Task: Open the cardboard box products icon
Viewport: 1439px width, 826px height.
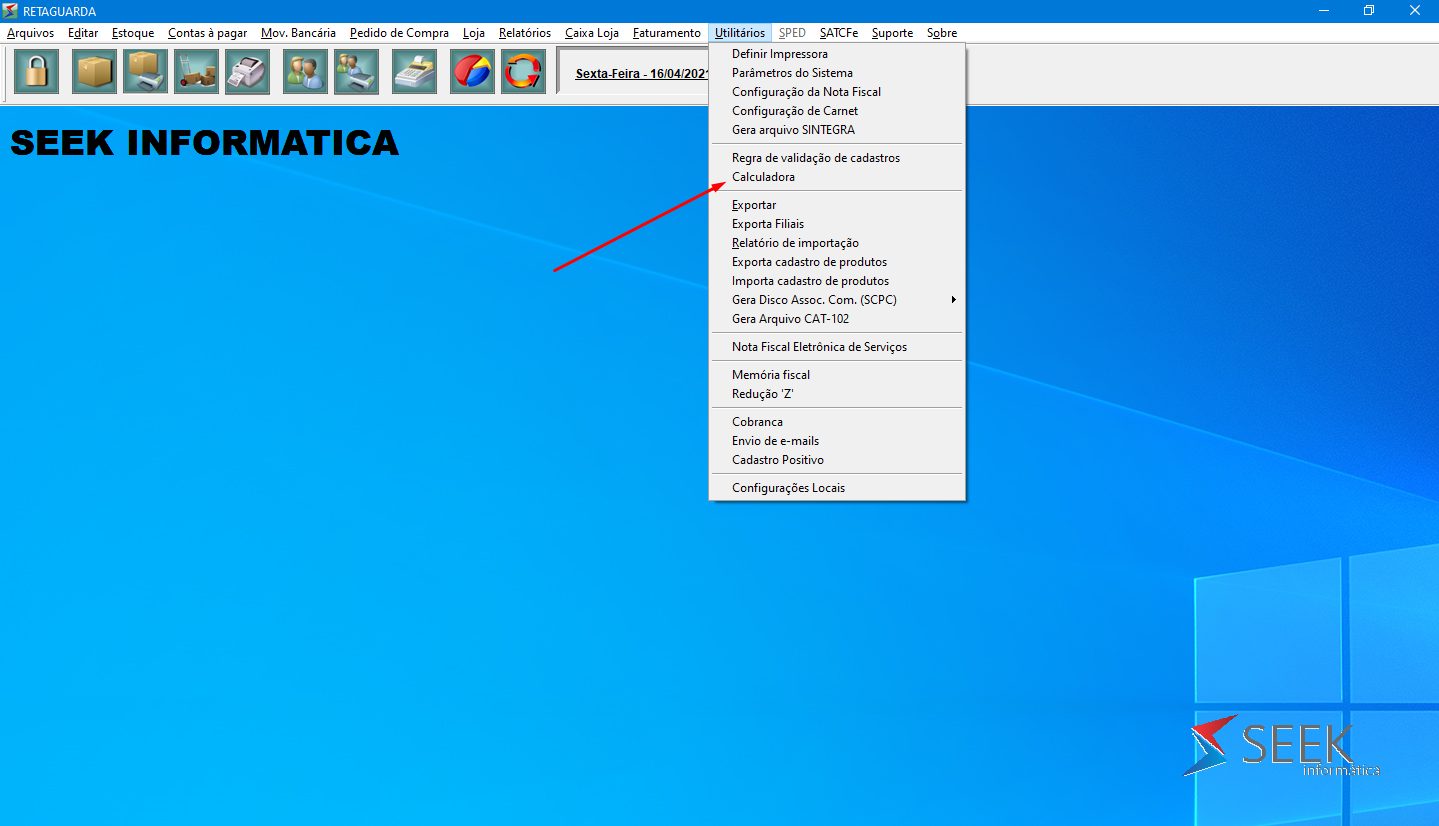Action: tap(95, 72)
